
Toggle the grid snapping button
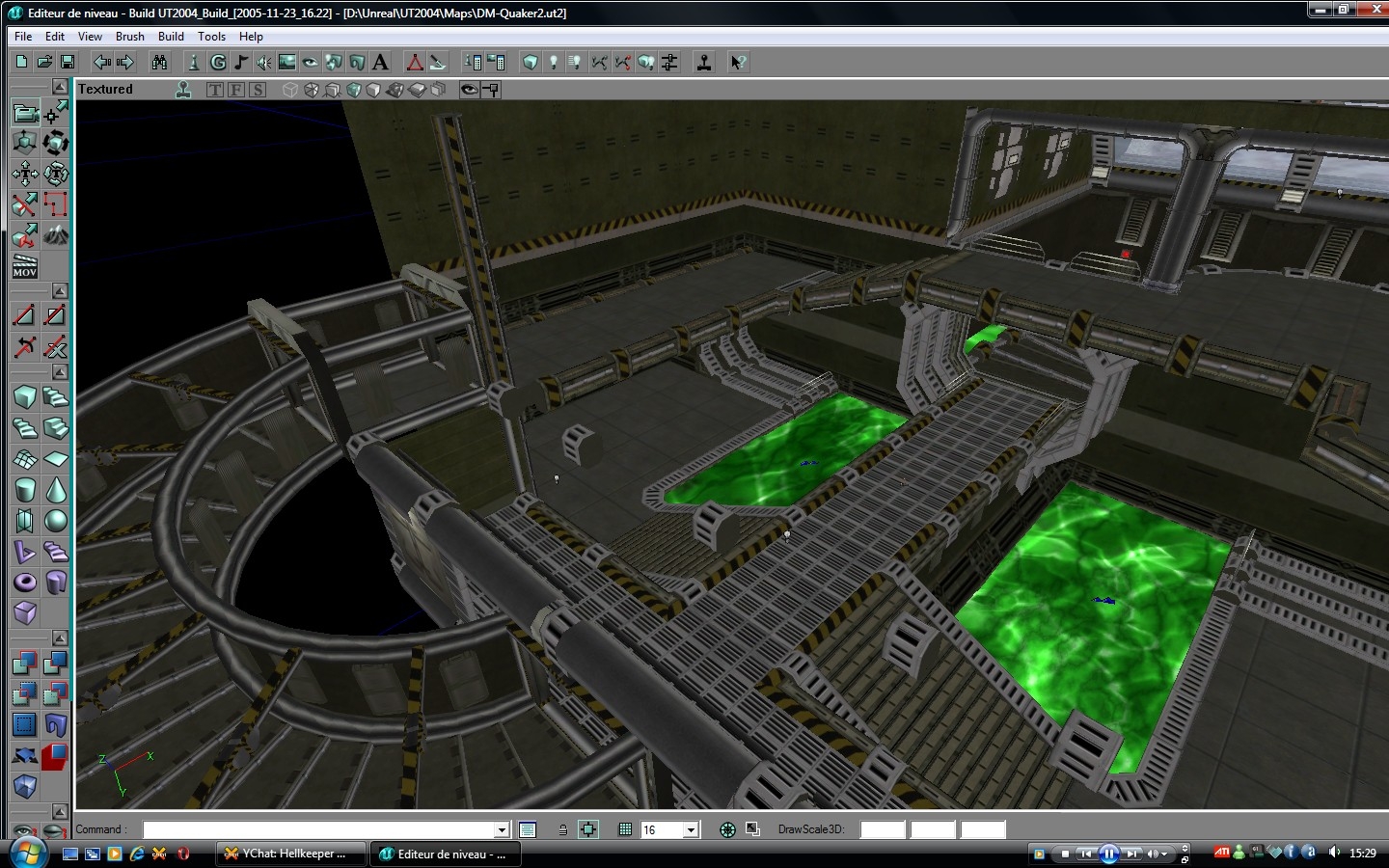pyautogui.click(x=624, y=829)
